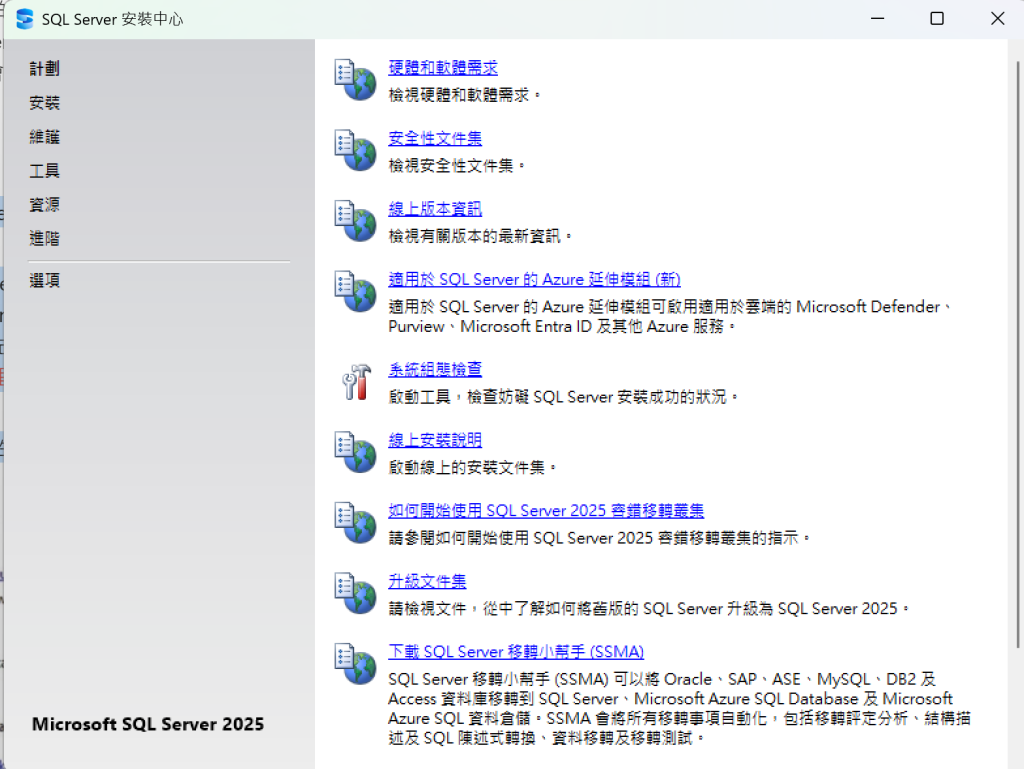Click the document-globe icon beside 安全性文件集

[355, 150]
